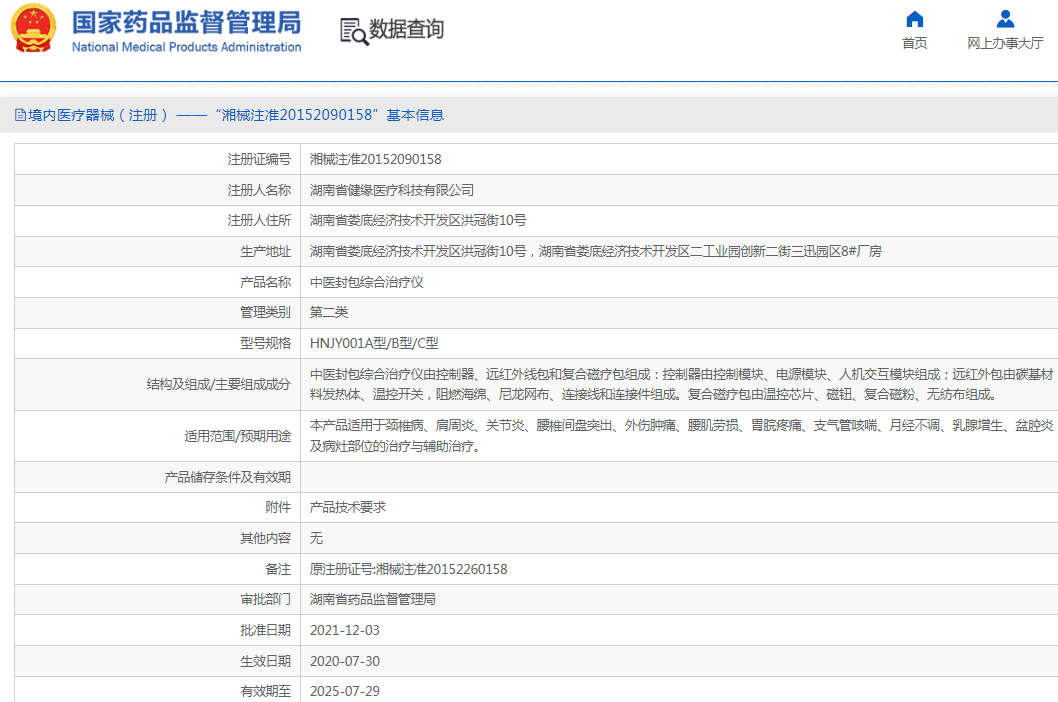Click approval department 湖南省药品监督管理局

(372, 600)
